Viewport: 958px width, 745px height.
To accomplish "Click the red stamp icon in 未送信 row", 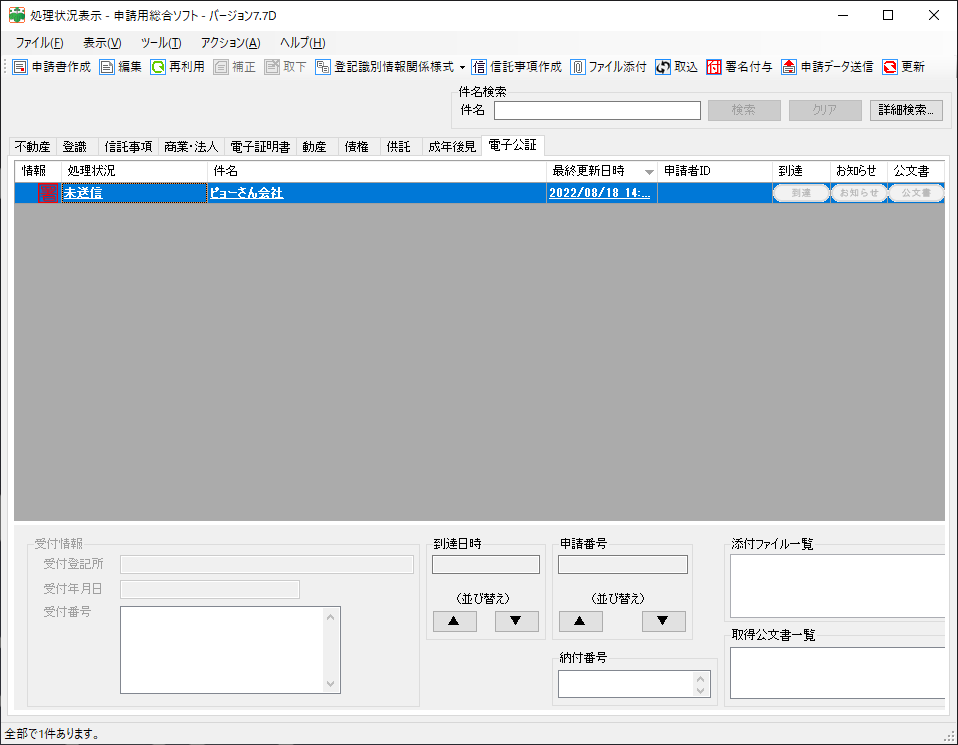I will coord(48,193).
